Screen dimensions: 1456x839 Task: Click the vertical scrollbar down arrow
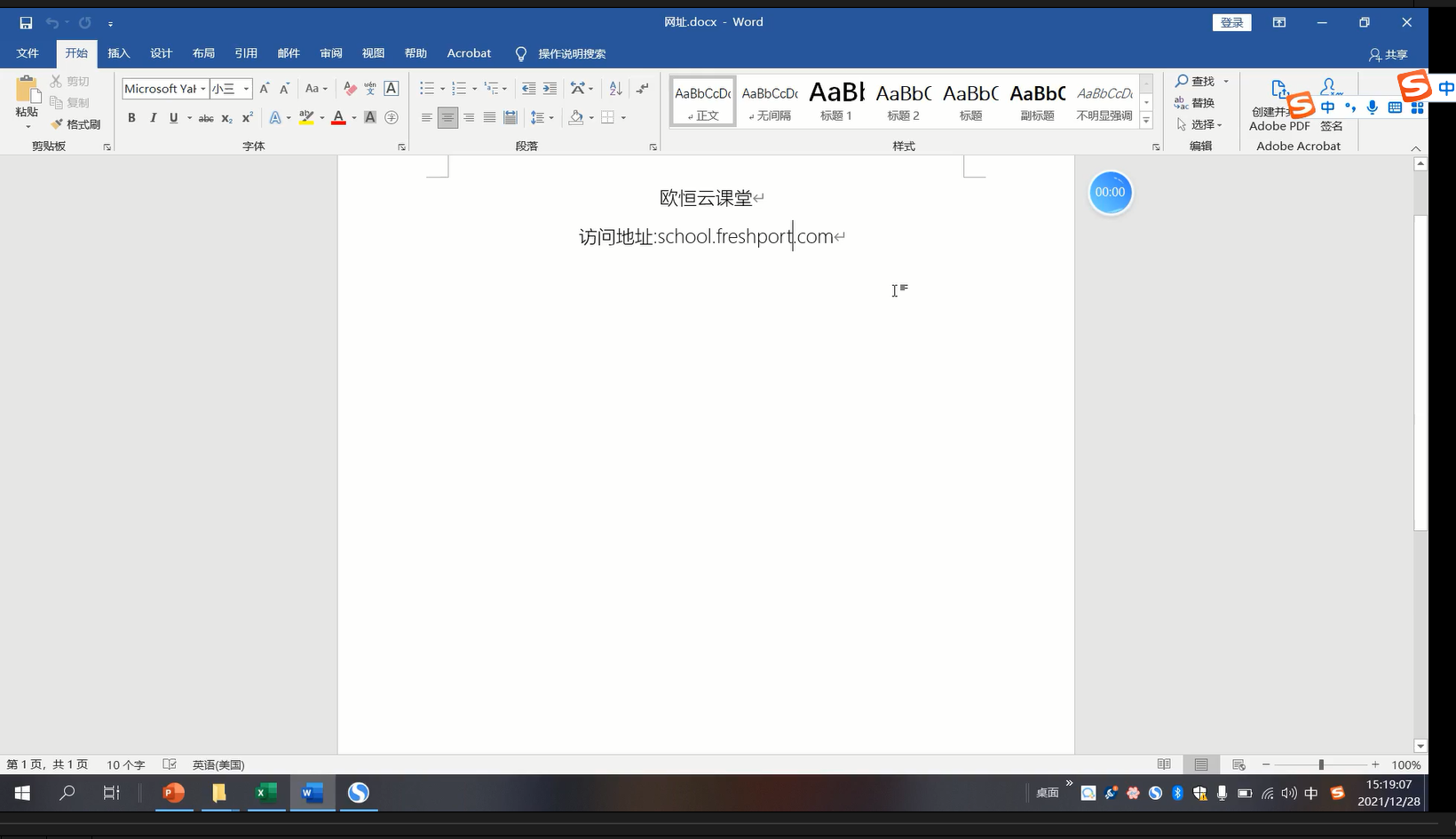pos(1420,747)
